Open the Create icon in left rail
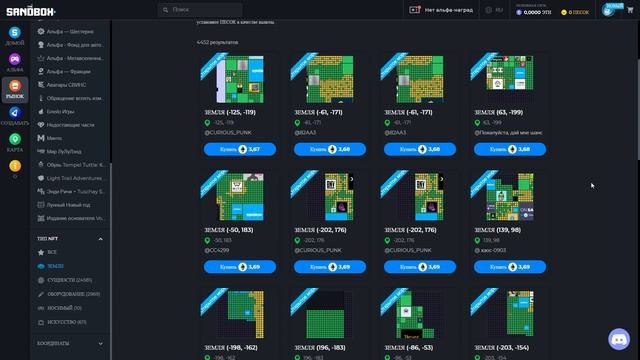 click(x=15, y=113)
